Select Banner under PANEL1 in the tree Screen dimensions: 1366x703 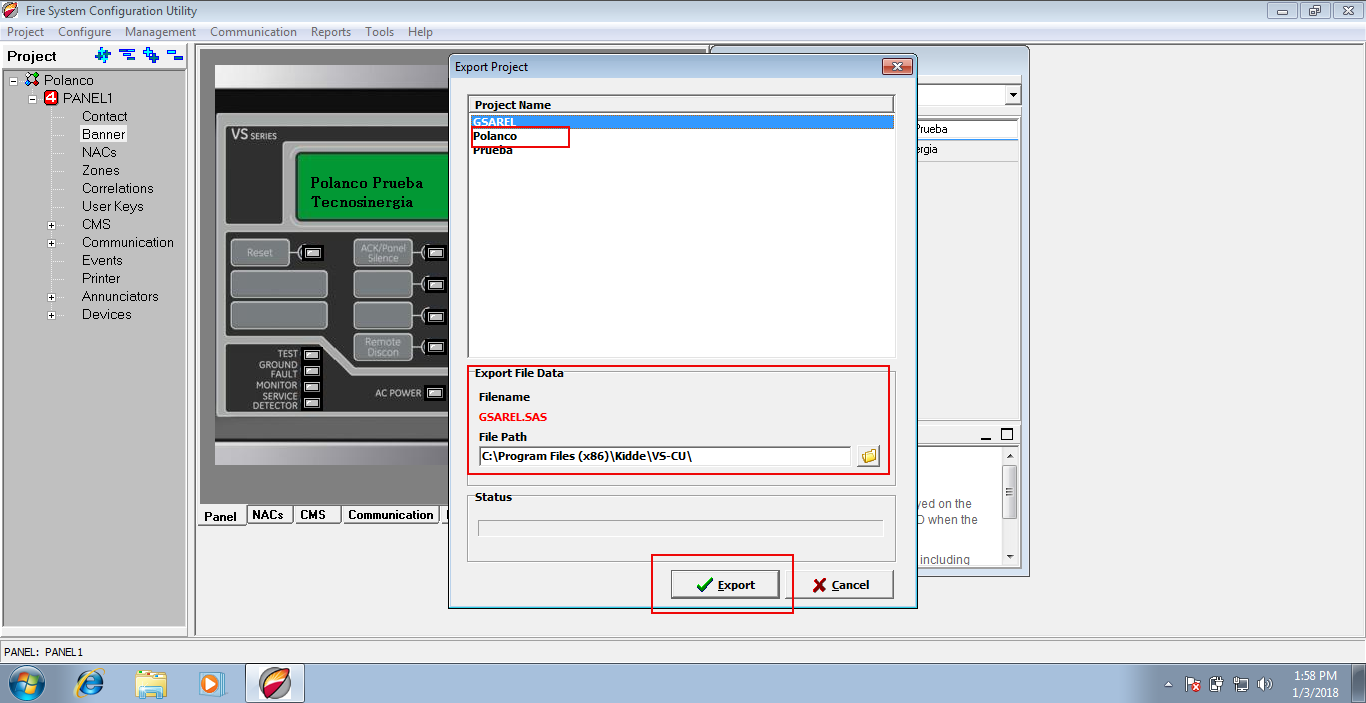coord(103,133)
